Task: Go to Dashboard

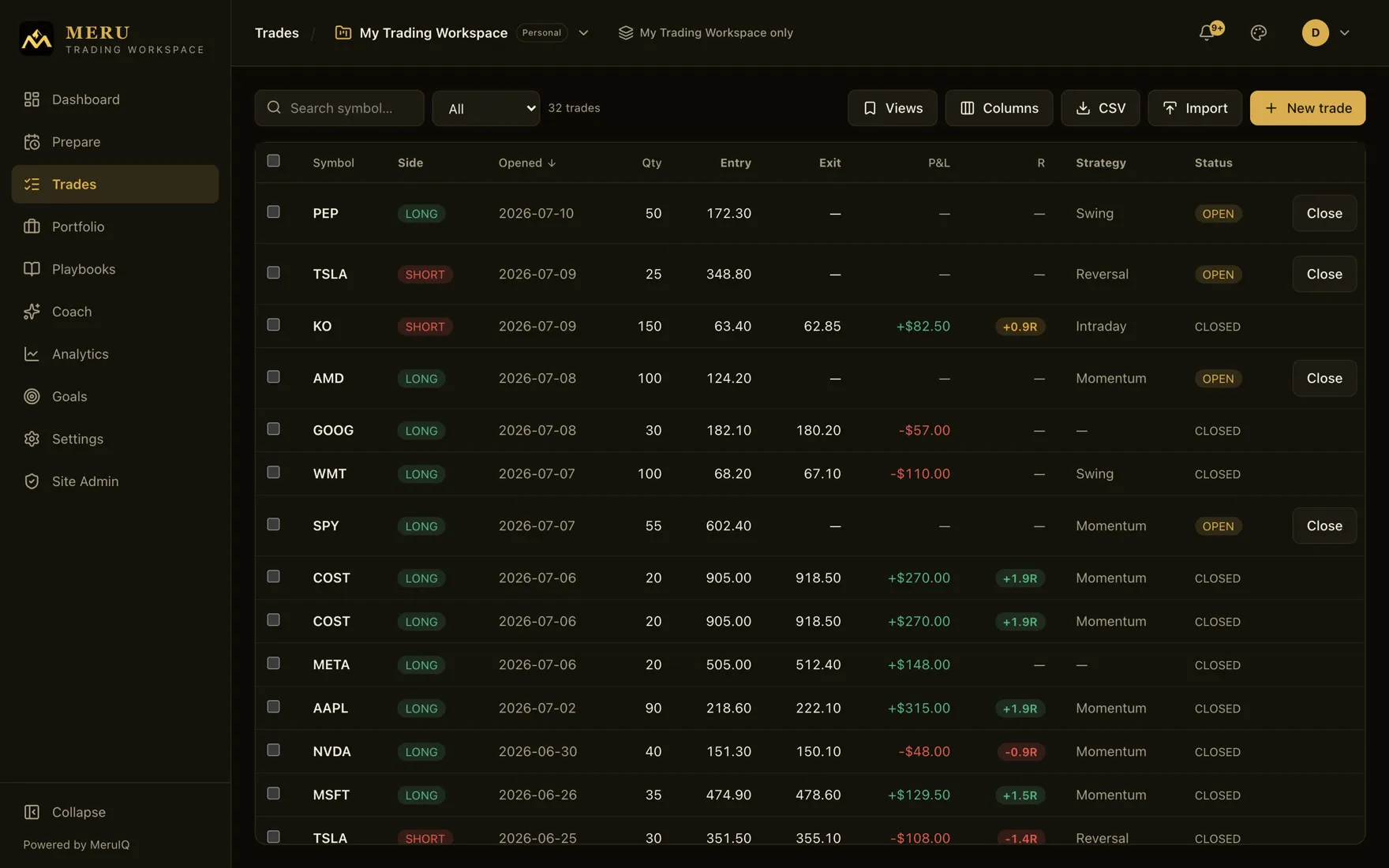Action: pyautogui.click(x=115, y=99)
